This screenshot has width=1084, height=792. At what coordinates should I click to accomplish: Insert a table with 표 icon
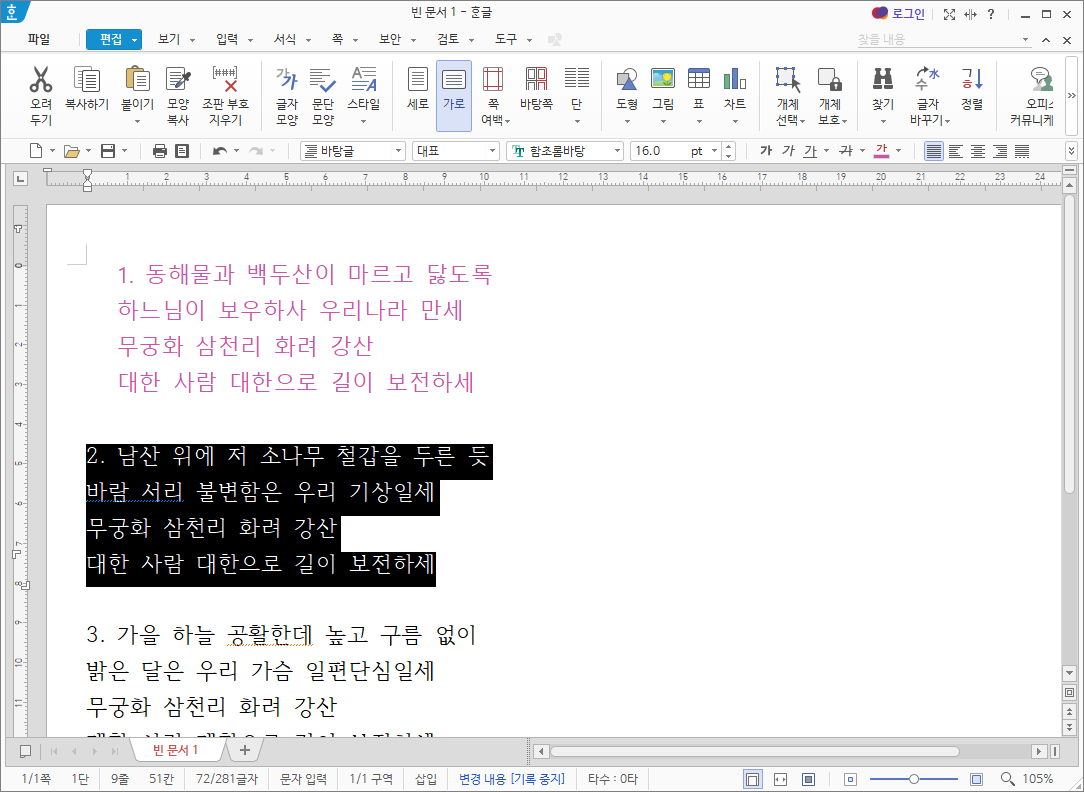[699, 78]
